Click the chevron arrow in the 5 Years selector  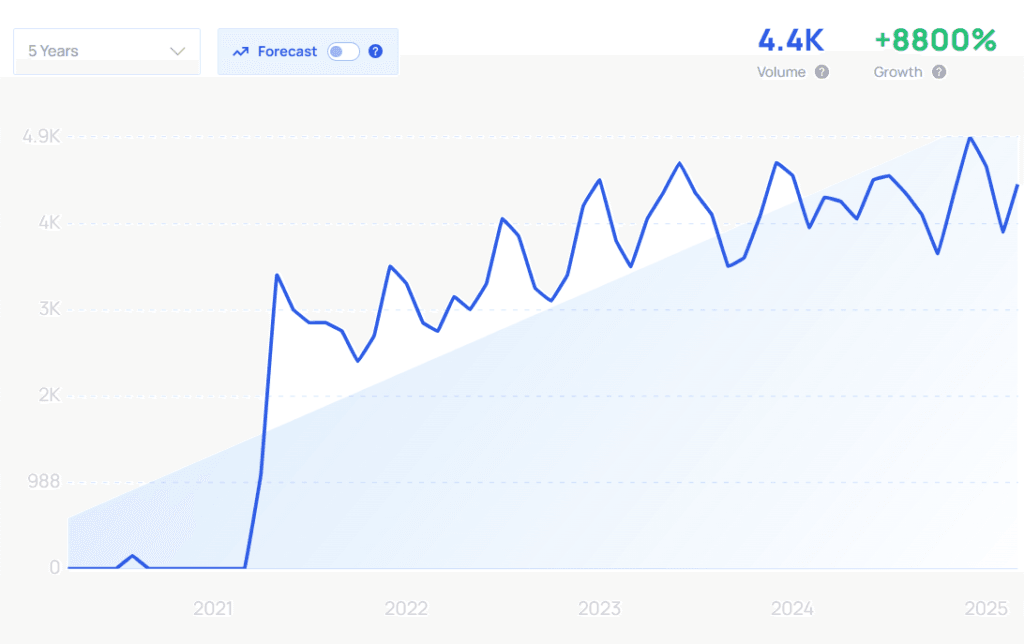178,51
